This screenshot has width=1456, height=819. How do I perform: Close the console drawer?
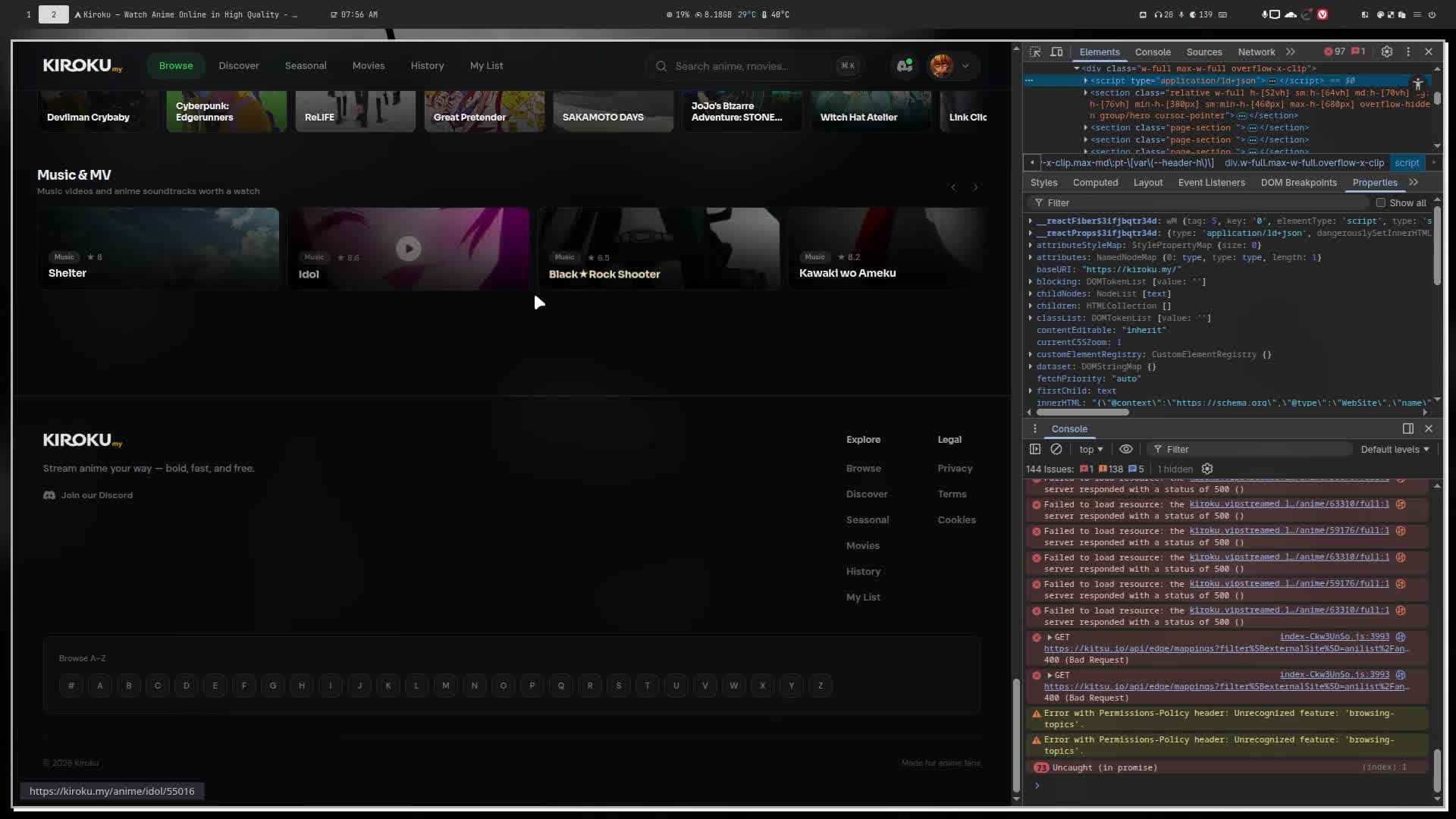coord(1429,428)
